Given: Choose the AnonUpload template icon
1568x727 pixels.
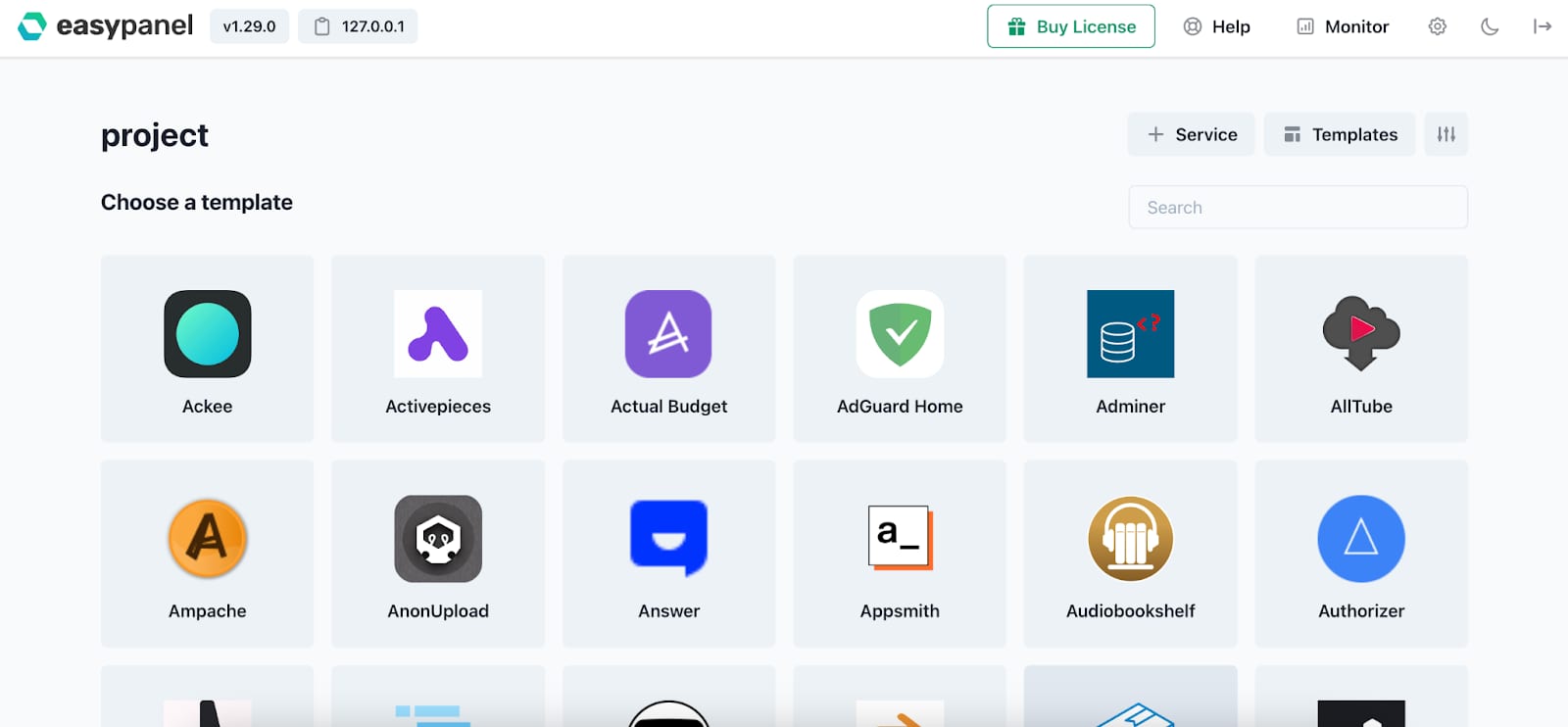Looking at the screenshot, I should point(437,539).
